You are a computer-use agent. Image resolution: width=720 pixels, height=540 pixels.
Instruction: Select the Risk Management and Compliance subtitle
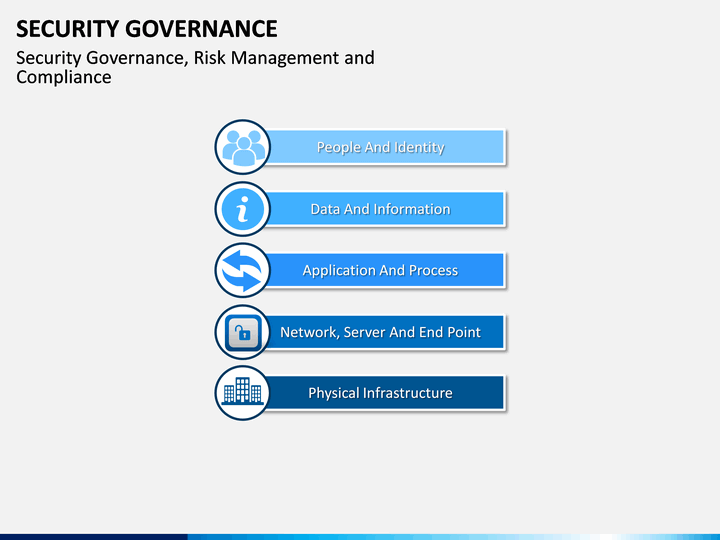[x=195, y=68]
